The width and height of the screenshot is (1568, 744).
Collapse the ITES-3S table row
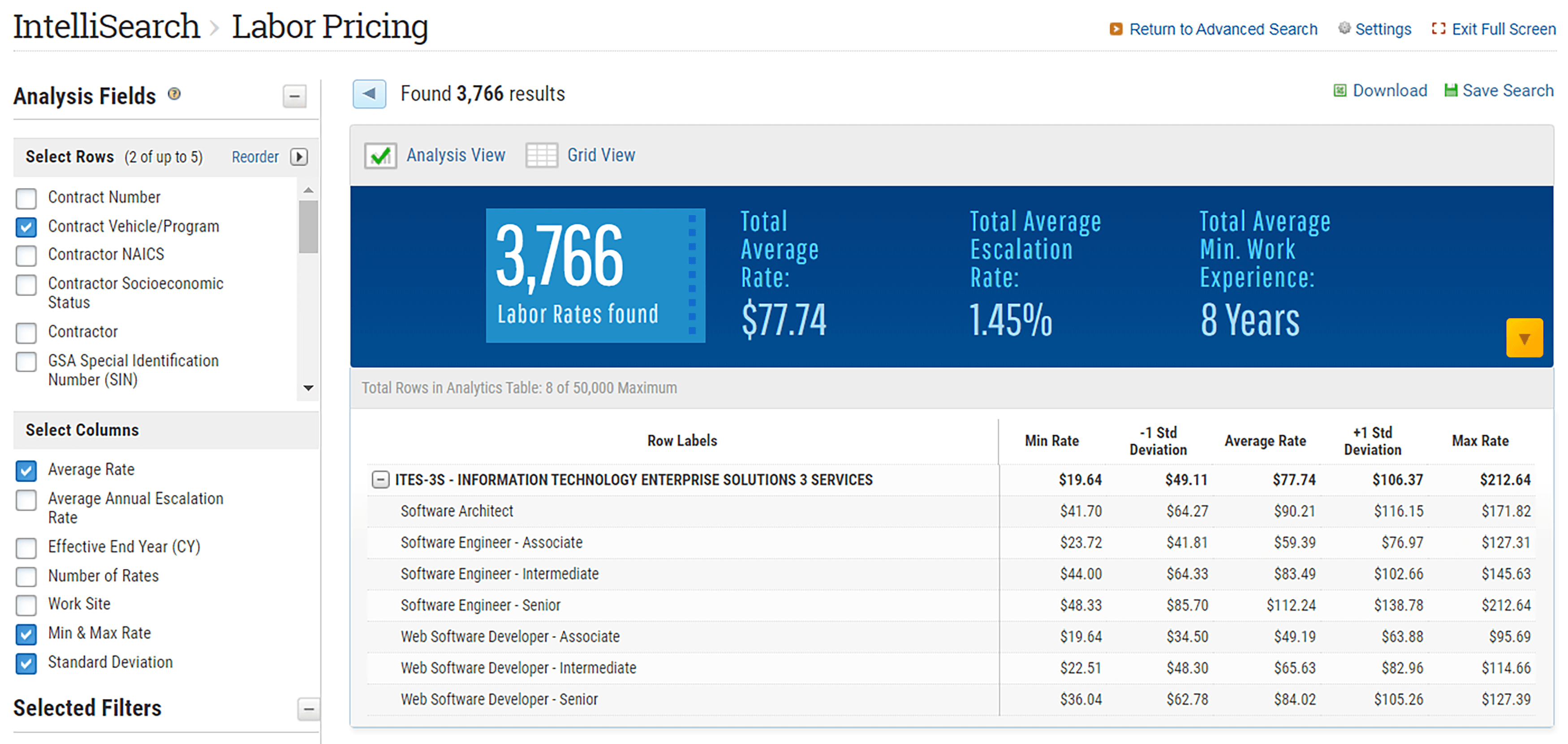pos(380,480)
